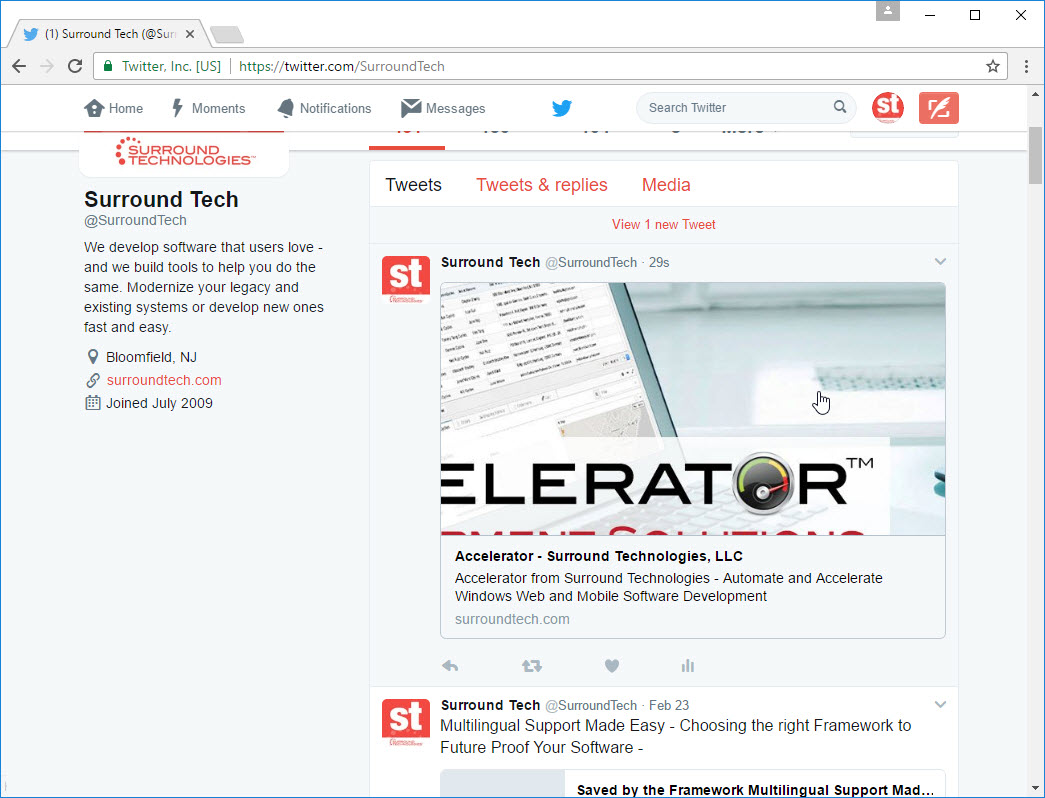Minimize the Chrome browser window

pyautogui.click(x=931, y=15)
